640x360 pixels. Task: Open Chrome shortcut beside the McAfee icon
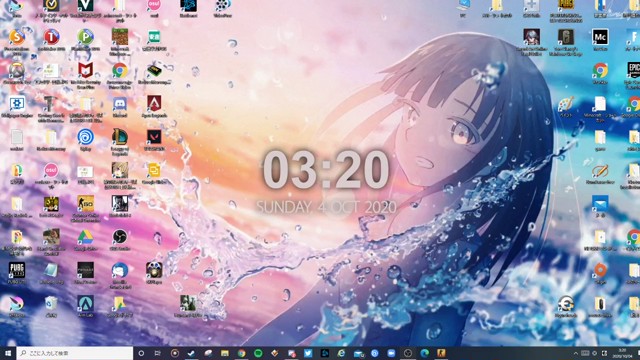120,71
